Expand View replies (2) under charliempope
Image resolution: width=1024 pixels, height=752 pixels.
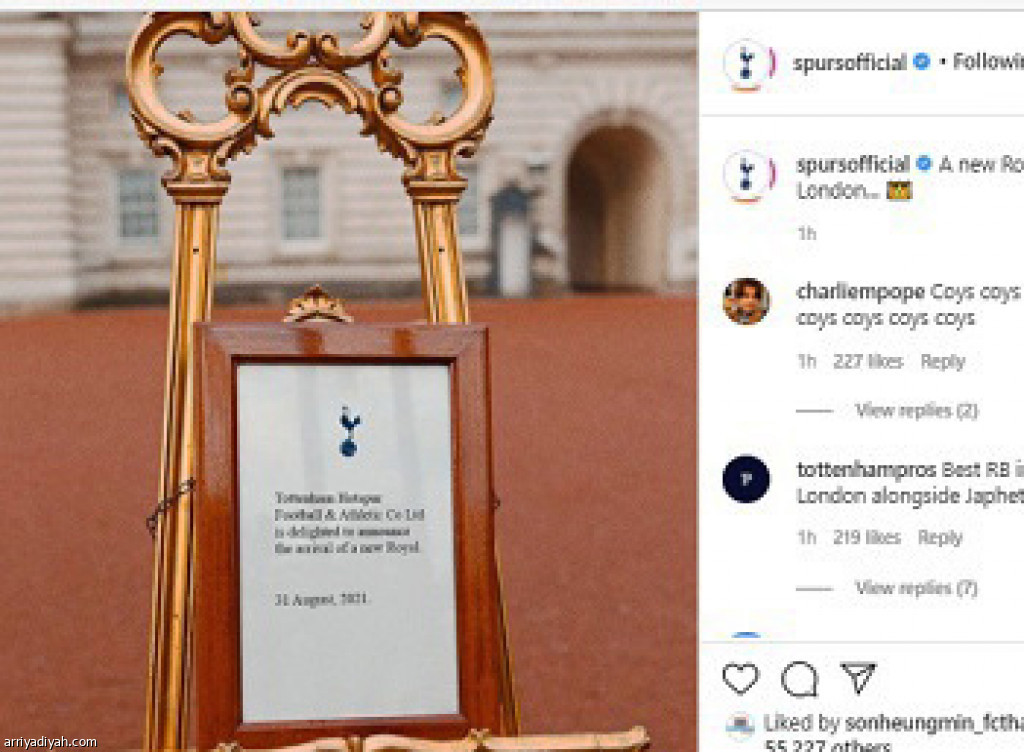click(916, 411)
